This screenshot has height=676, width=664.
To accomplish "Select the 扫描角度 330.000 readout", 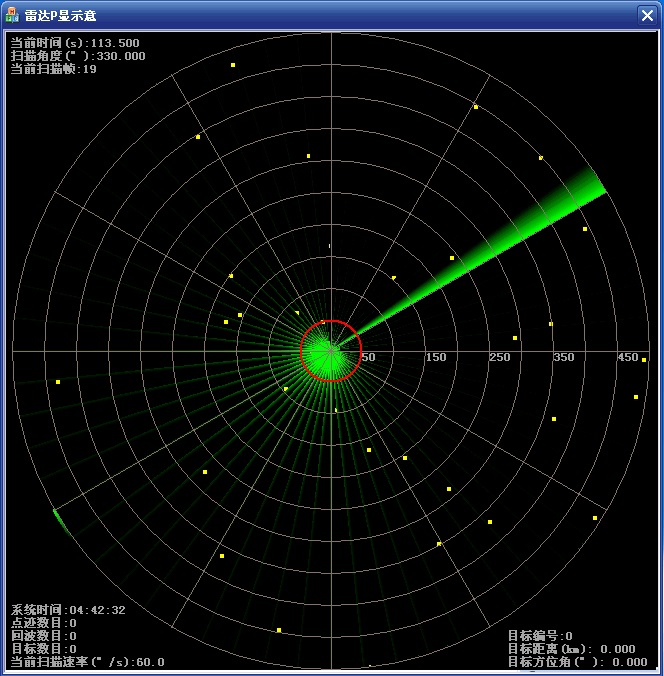I will pyautogui.click(x=78, y=56).
